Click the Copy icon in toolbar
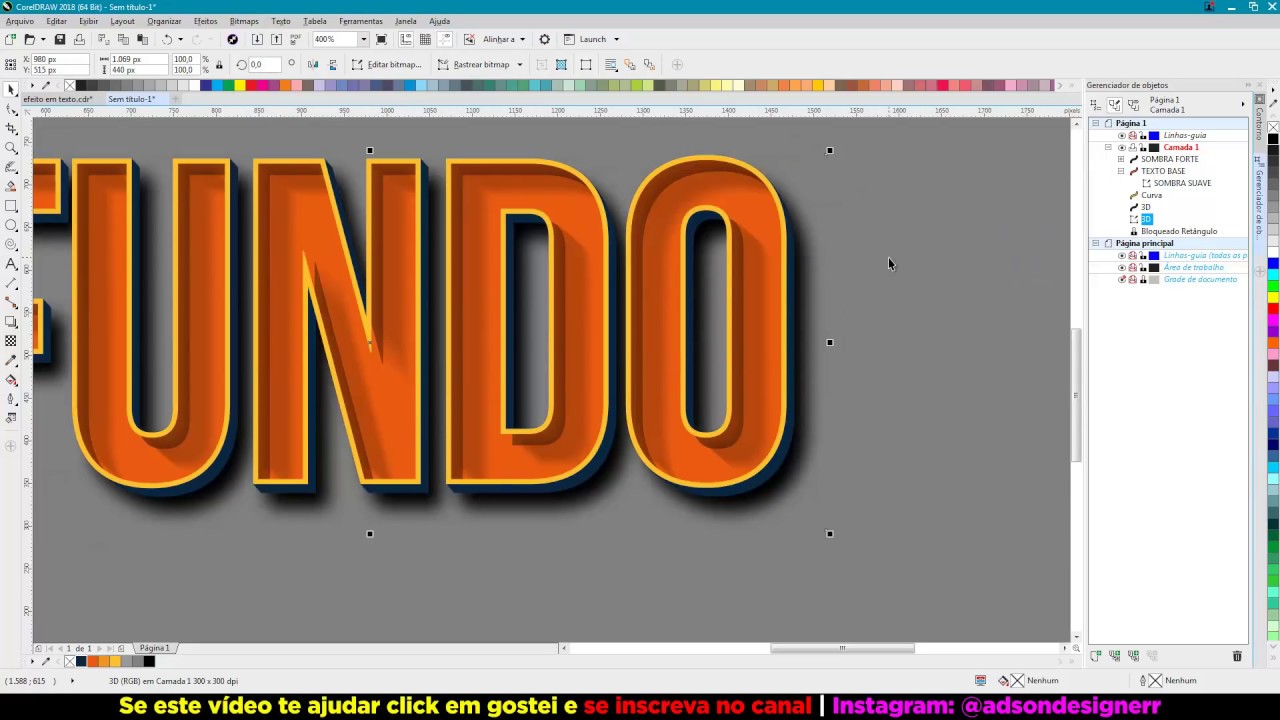The image size is (1280, 720). pyautogui.click(x=123, y=39)
